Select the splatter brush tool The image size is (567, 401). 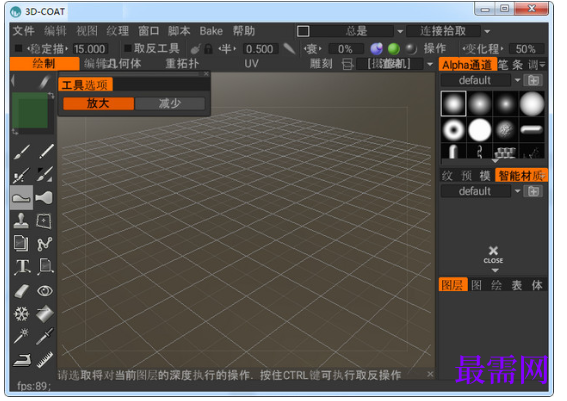(x=22, y=175)
